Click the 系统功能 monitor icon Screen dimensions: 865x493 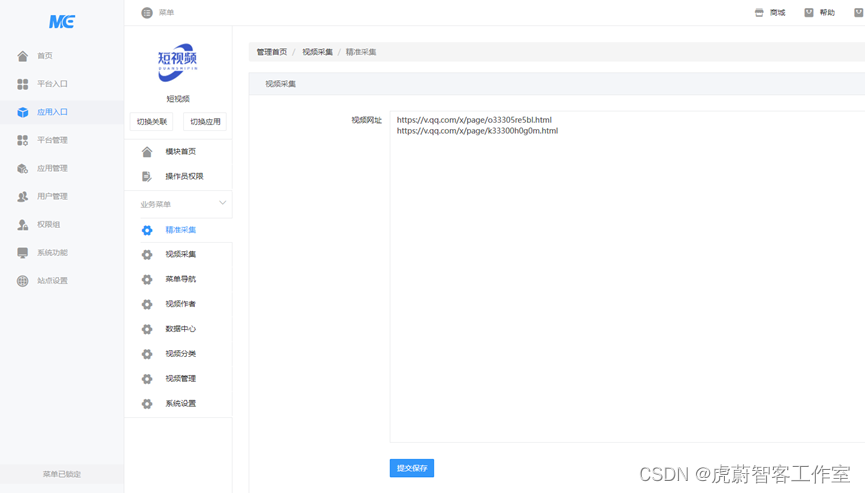[23, 253]
